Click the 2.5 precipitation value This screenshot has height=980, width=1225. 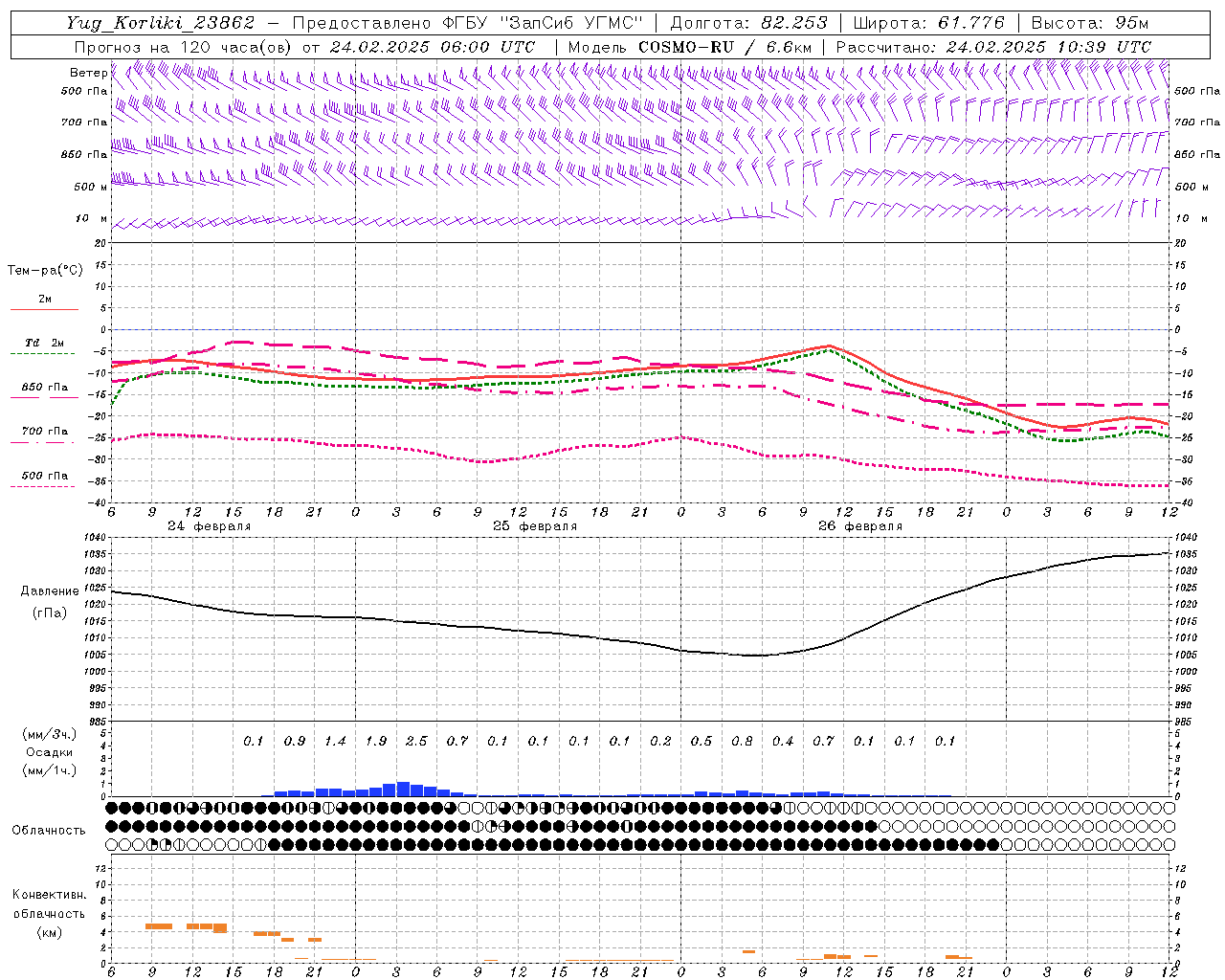[x=416, y=742]
